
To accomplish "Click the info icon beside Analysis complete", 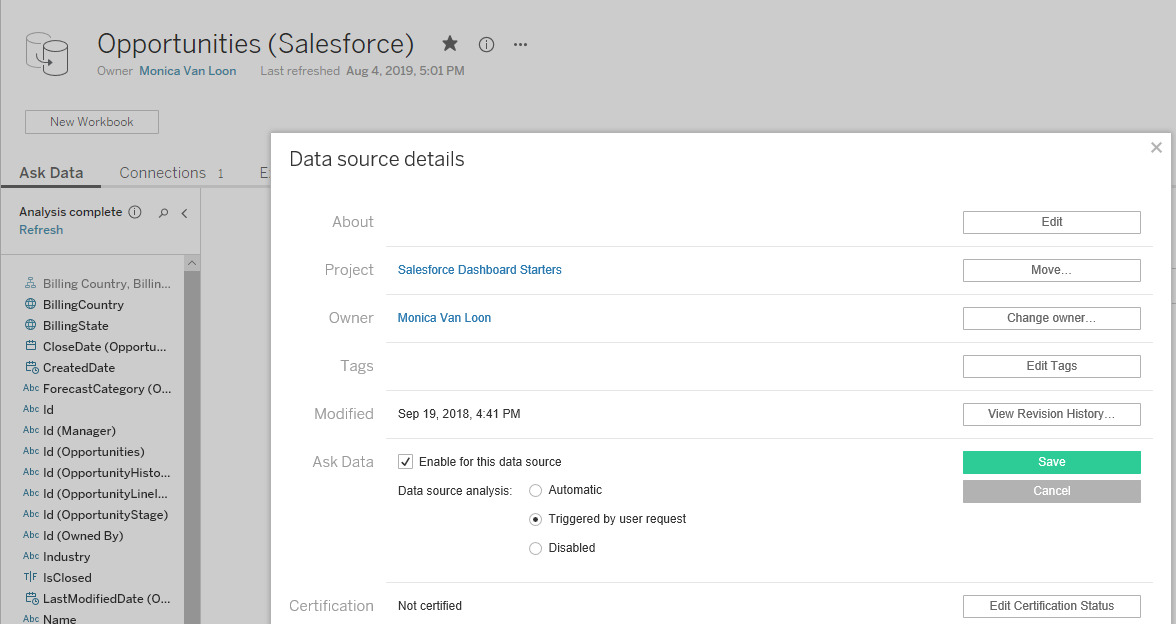I will point(135,211).
